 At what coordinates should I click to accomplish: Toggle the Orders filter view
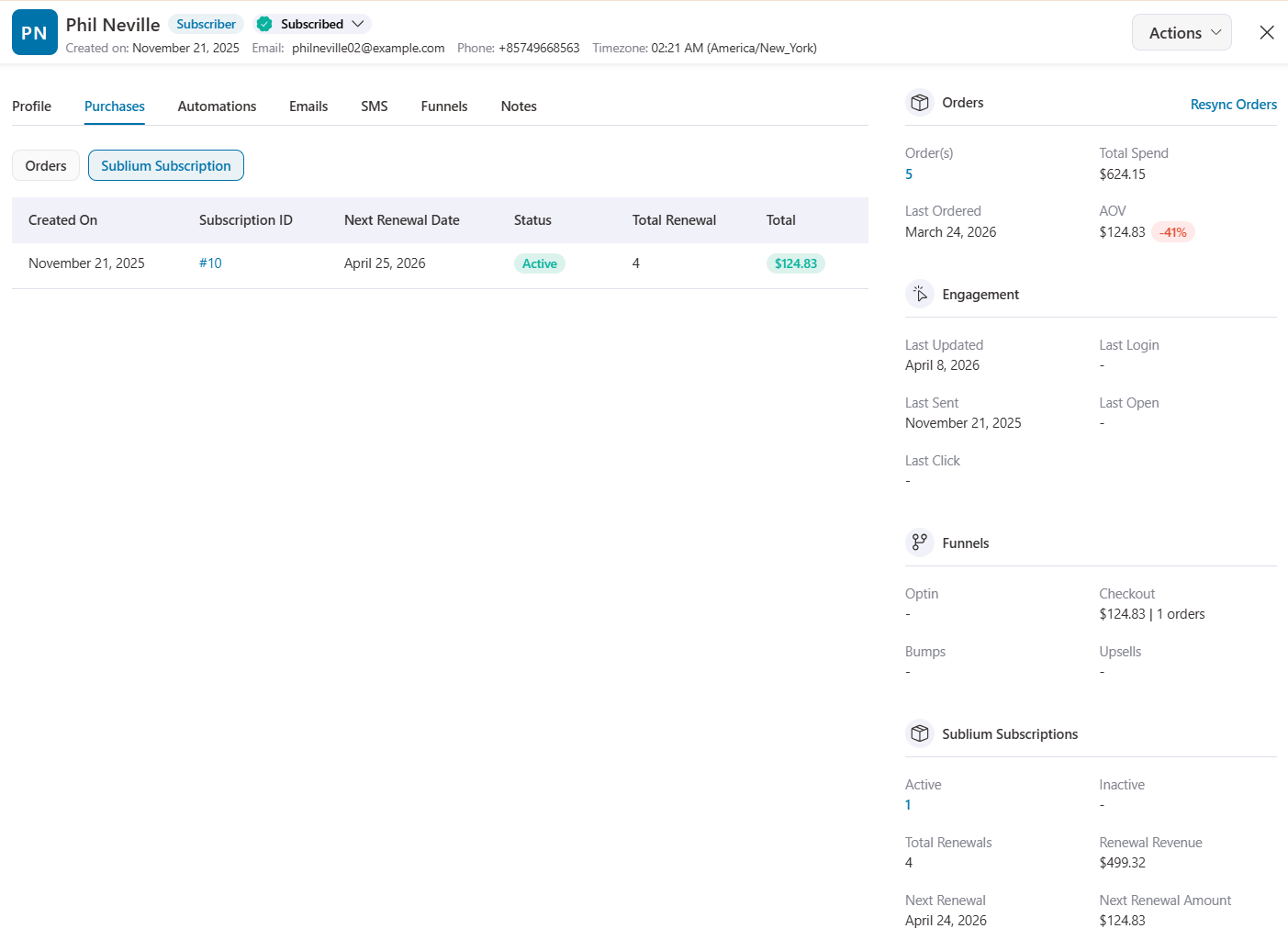click(45, 165)
